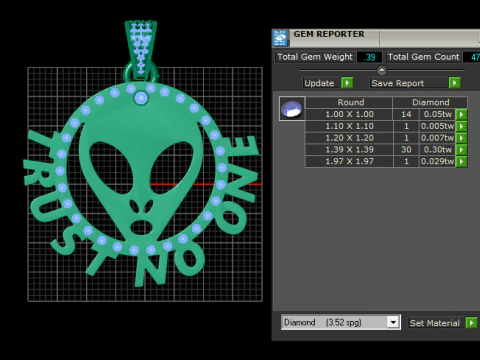480x360 pixels.
Task: Click the Total Gem Count label
Action: pyautogui.click(x=423, y=57)
